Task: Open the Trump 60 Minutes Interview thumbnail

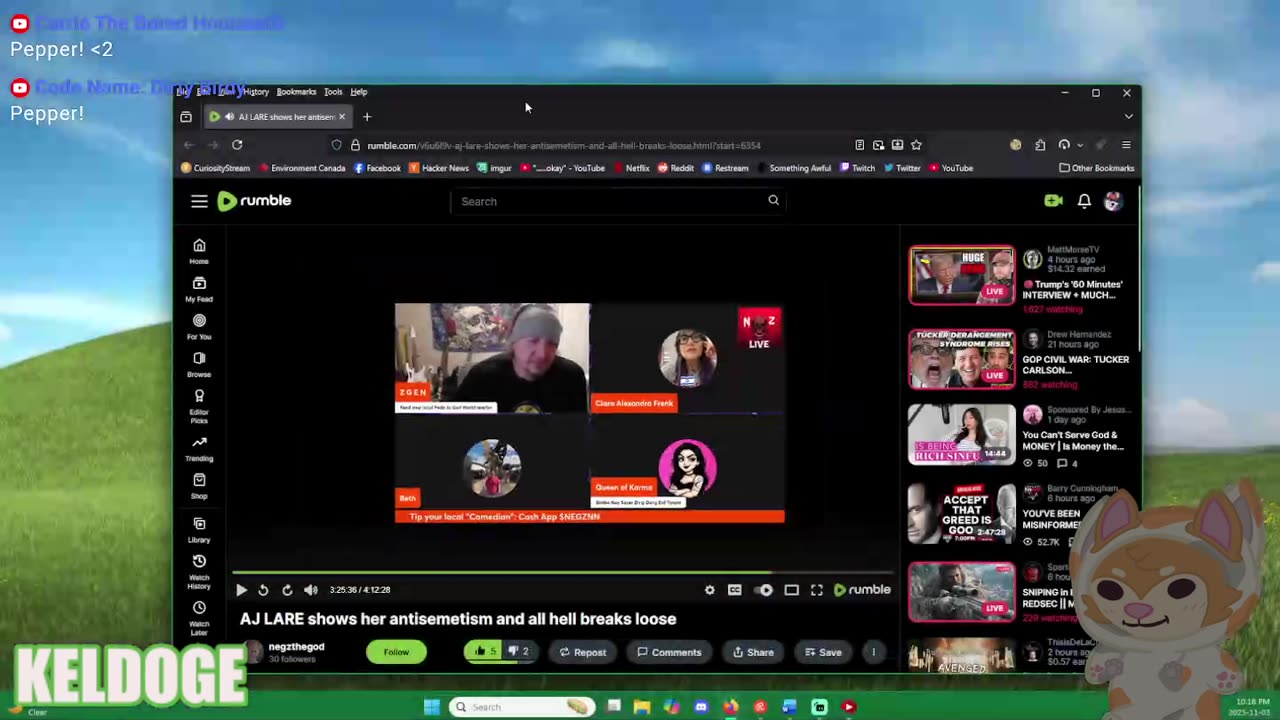Action: point(961,275)
